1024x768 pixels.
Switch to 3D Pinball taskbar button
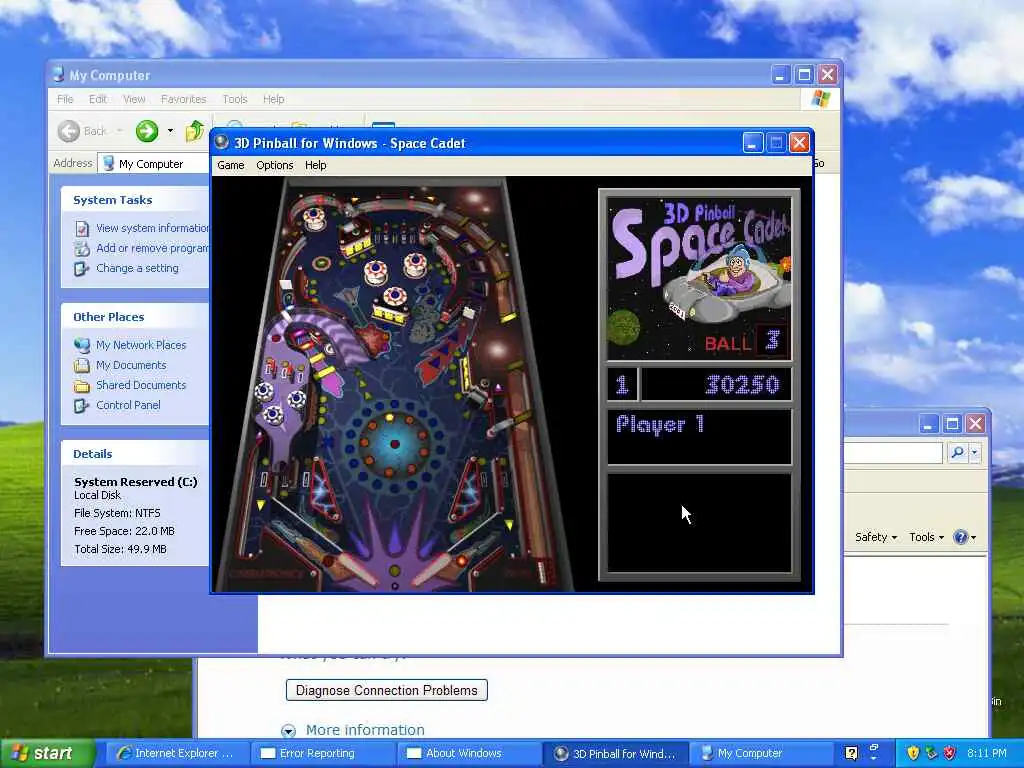pyautogui.click(x=615, y=754)
